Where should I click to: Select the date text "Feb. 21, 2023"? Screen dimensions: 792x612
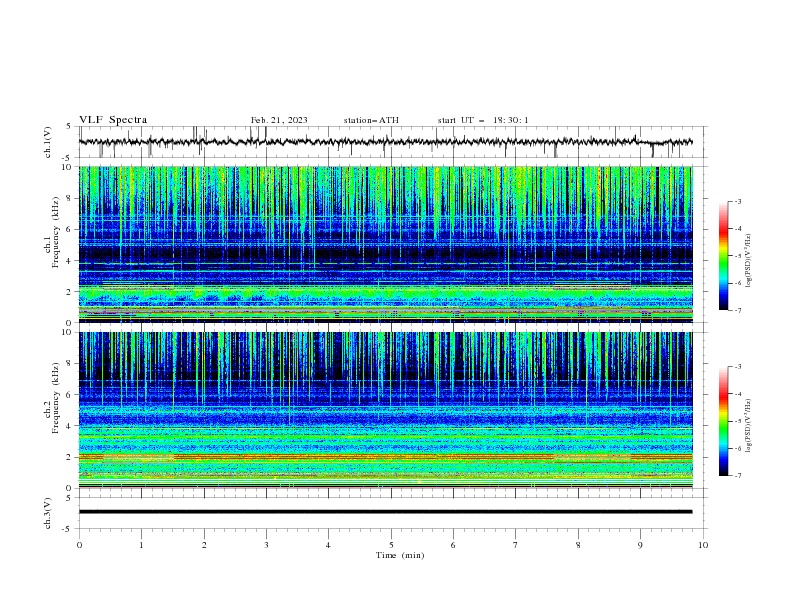coord(279,120)
